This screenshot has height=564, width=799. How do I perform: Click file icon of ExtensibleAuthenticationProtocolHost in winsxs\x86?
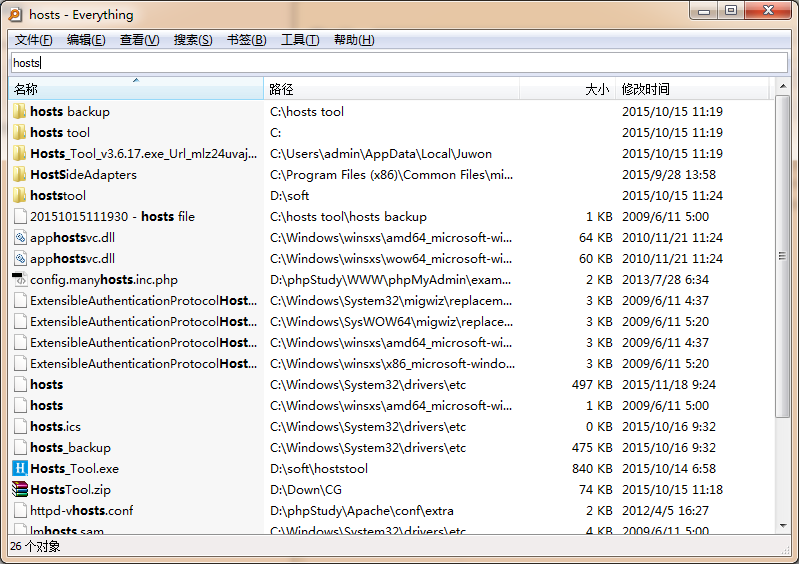(x=20, y=363)
